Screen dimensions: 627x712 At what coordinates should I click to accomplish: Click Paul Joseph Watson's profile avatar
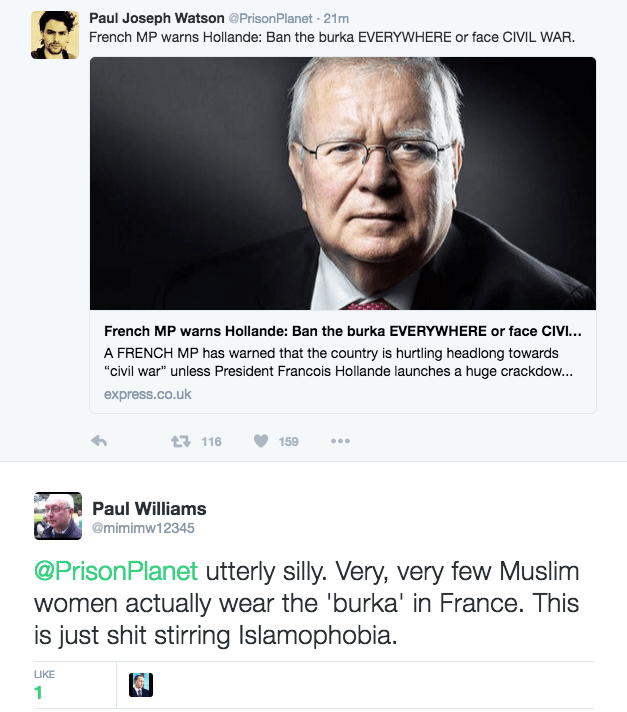(55, 35)
